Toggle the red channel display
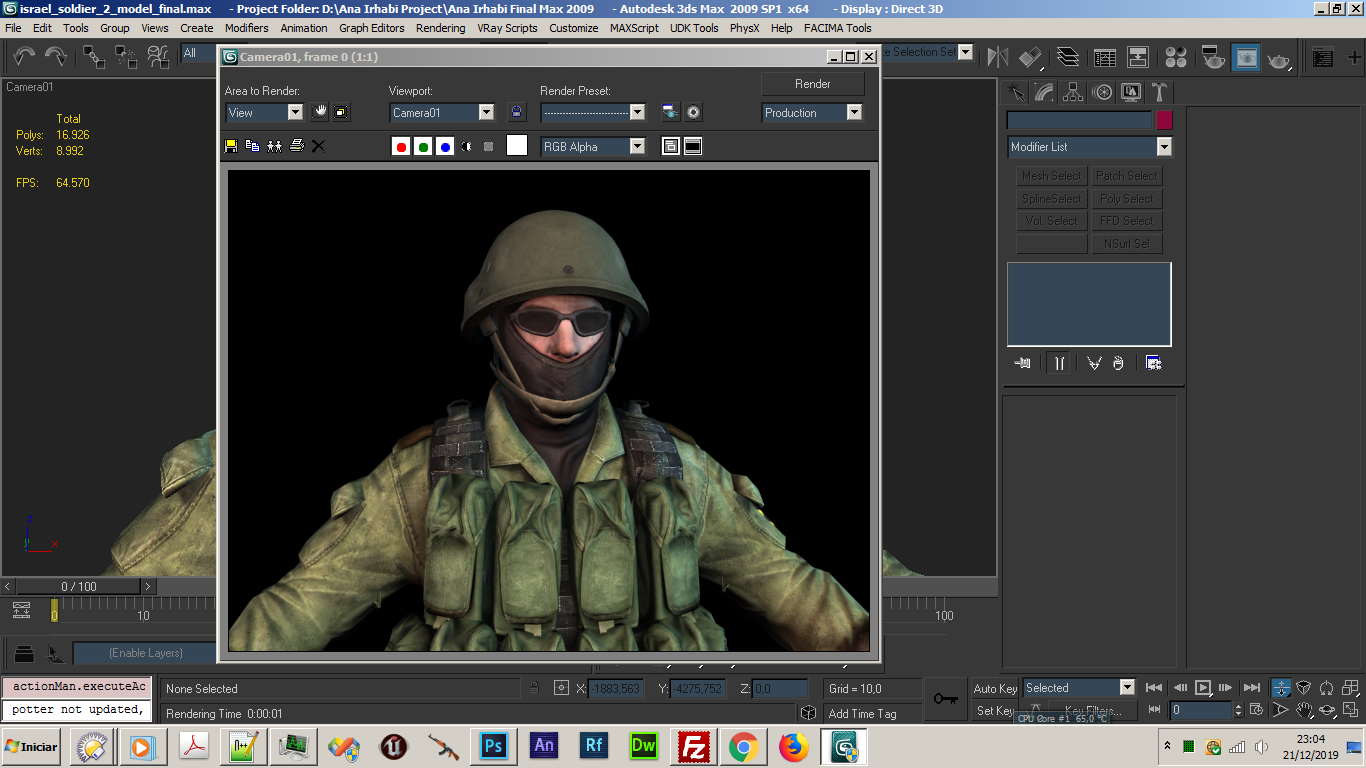 pos(401,147)
